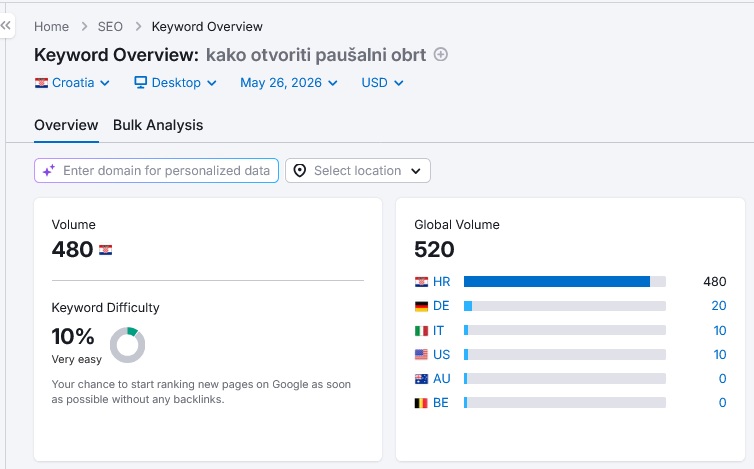Screen dimensions: 754x469
Task: Click US flag in Global Volume
Action: (x=421, y=355)
